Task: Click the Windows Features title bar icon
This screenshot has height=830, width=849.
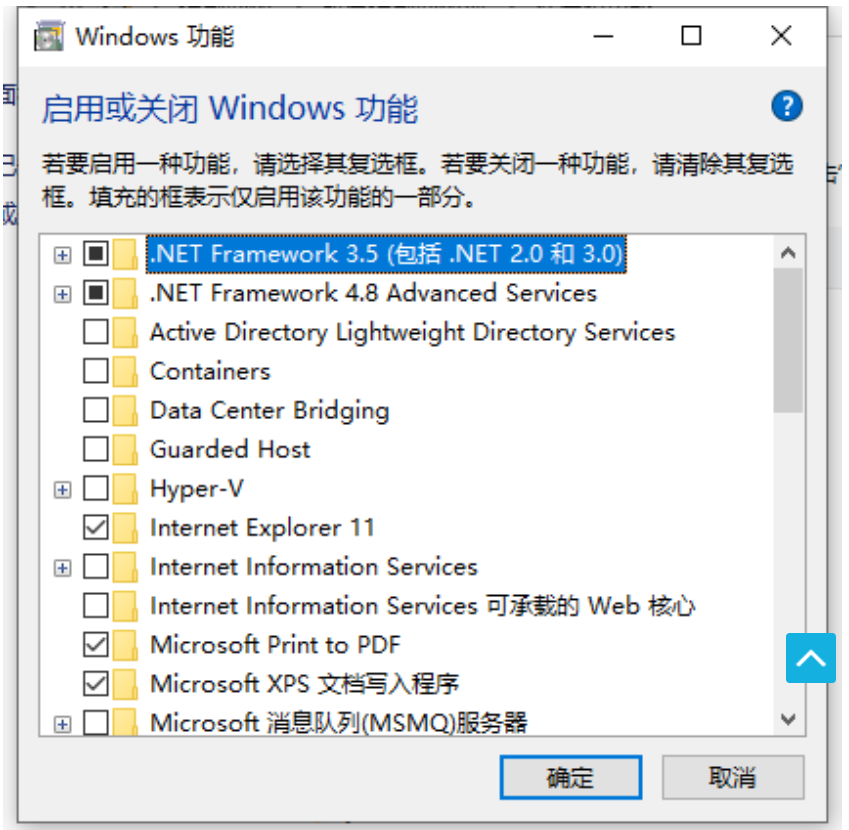Action: (x=48, y=37)
